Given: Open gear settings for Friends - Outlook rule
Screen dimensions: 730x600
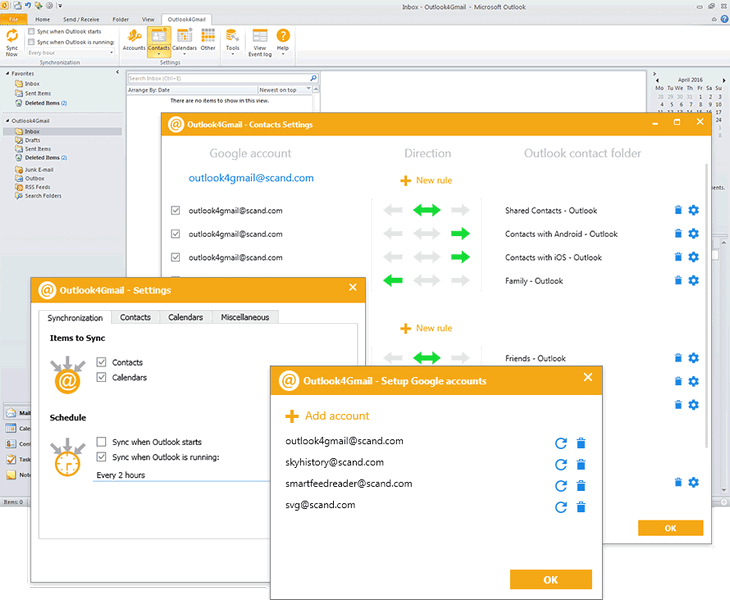Looking at the screenshot, I should (x=693, y=358).
